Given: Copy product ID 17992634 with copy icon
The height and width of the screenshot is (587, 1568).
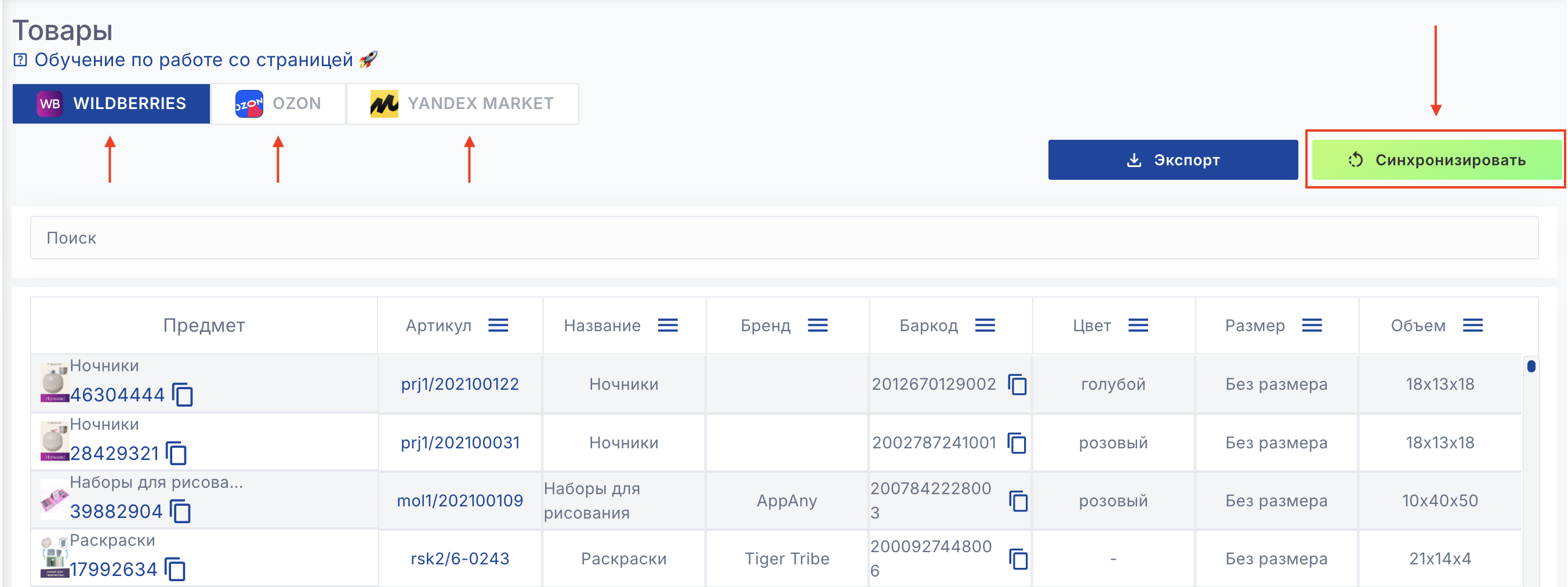Looking at the screenshot, I should point(175,570).
